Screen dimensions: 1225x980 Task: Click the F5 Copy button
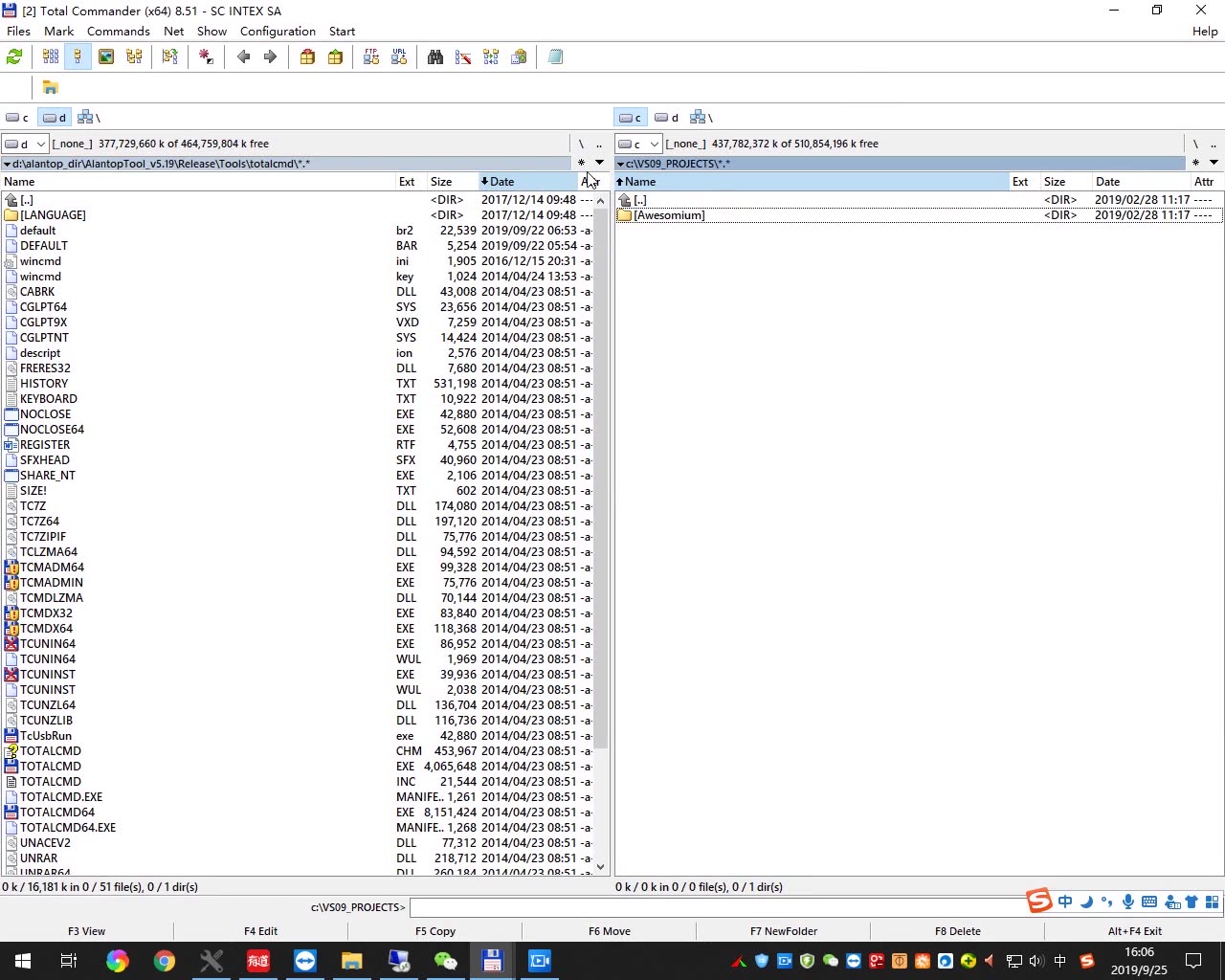435,931
